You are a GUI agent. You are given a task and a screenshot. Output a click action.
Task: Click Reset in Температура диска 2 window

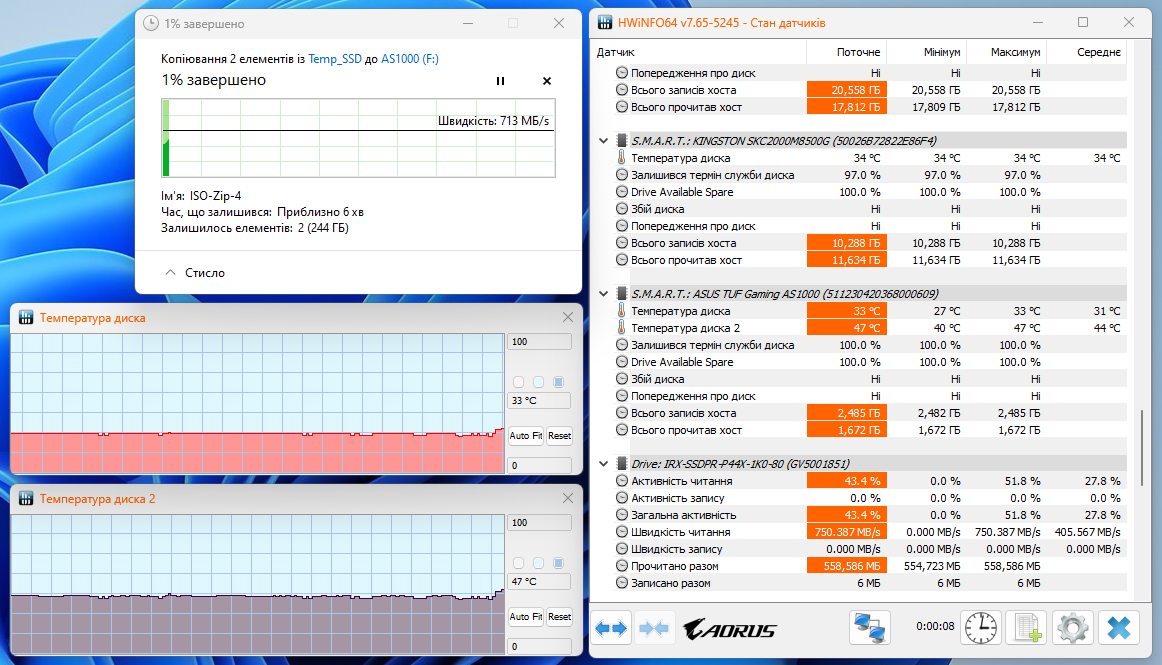click(x=560, y=617)
